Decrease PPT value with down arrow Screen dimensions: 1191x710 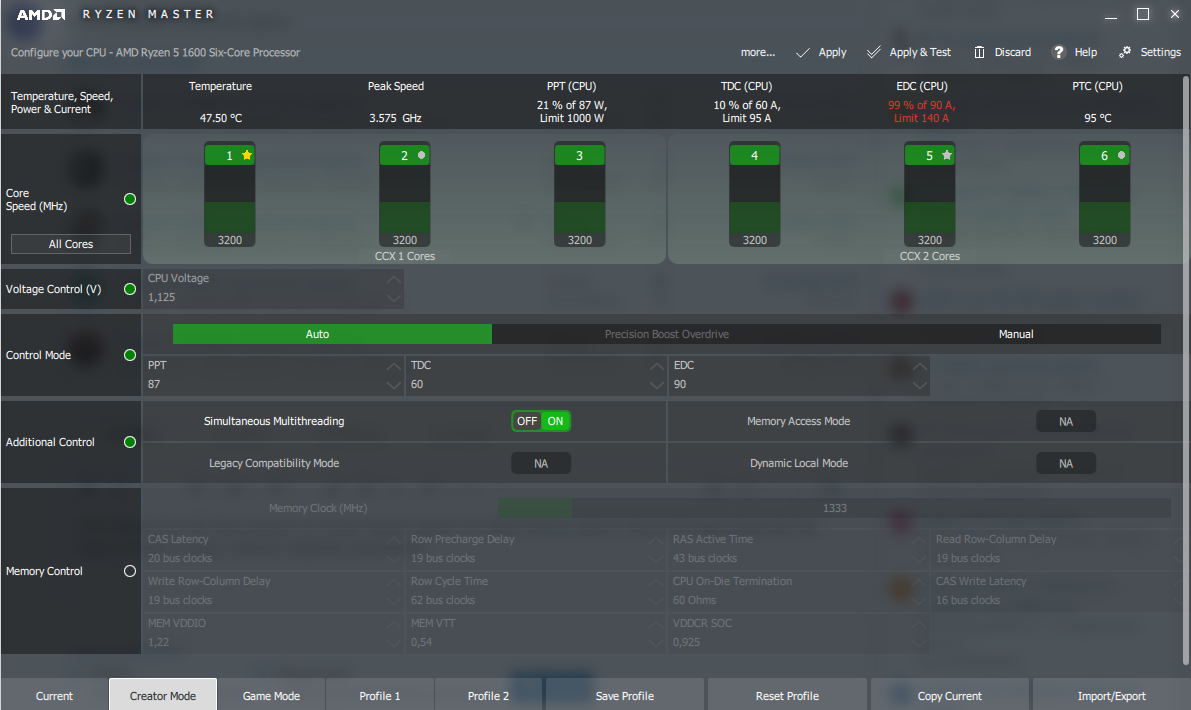tap(393, 385)
